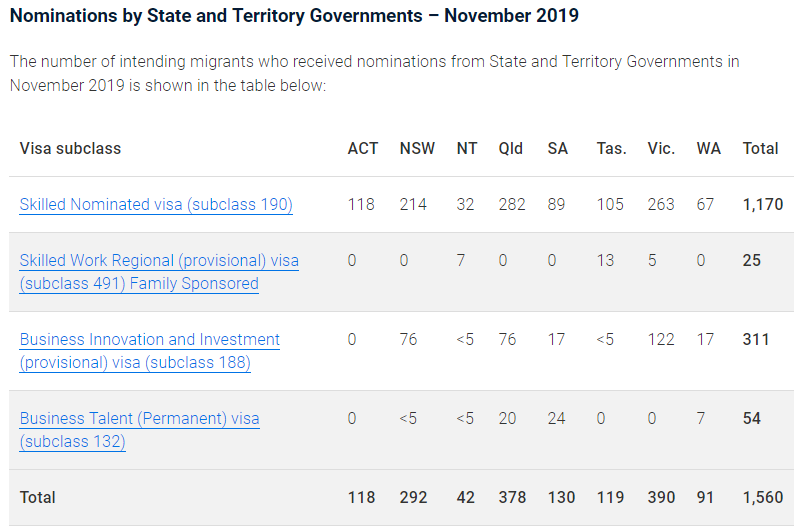Click the Tas. column header

(x=611, y=148)
